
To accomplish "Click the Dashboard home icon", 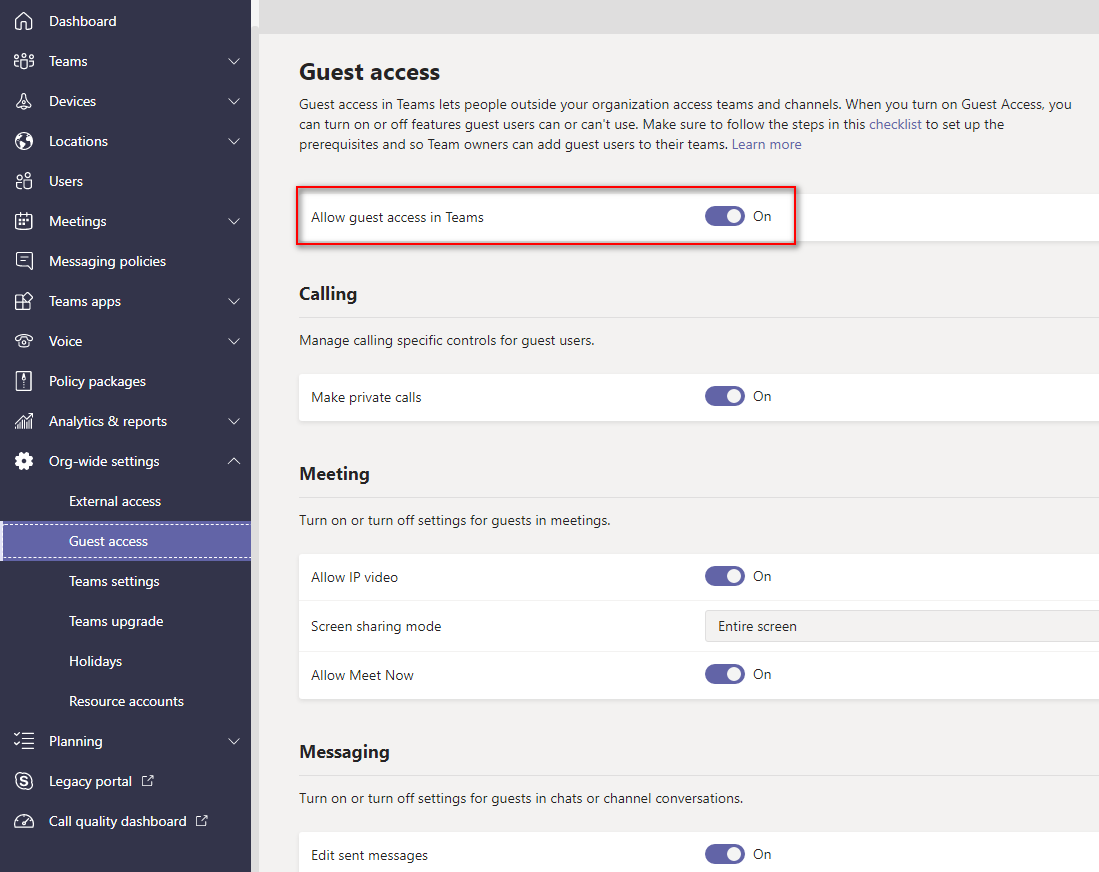I will tap(24, 21).
